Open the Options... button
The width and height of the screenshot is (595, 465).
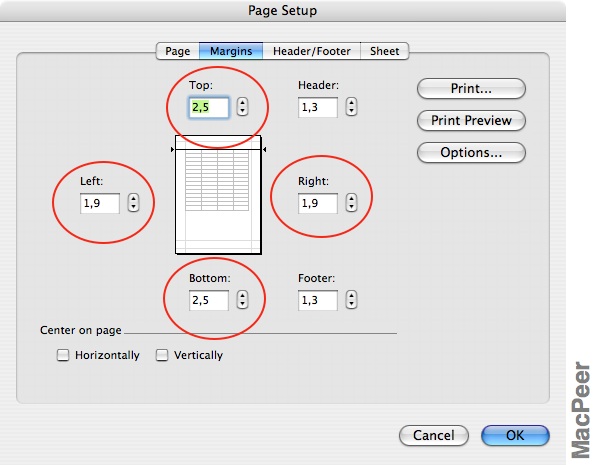[x=471, y=153]
